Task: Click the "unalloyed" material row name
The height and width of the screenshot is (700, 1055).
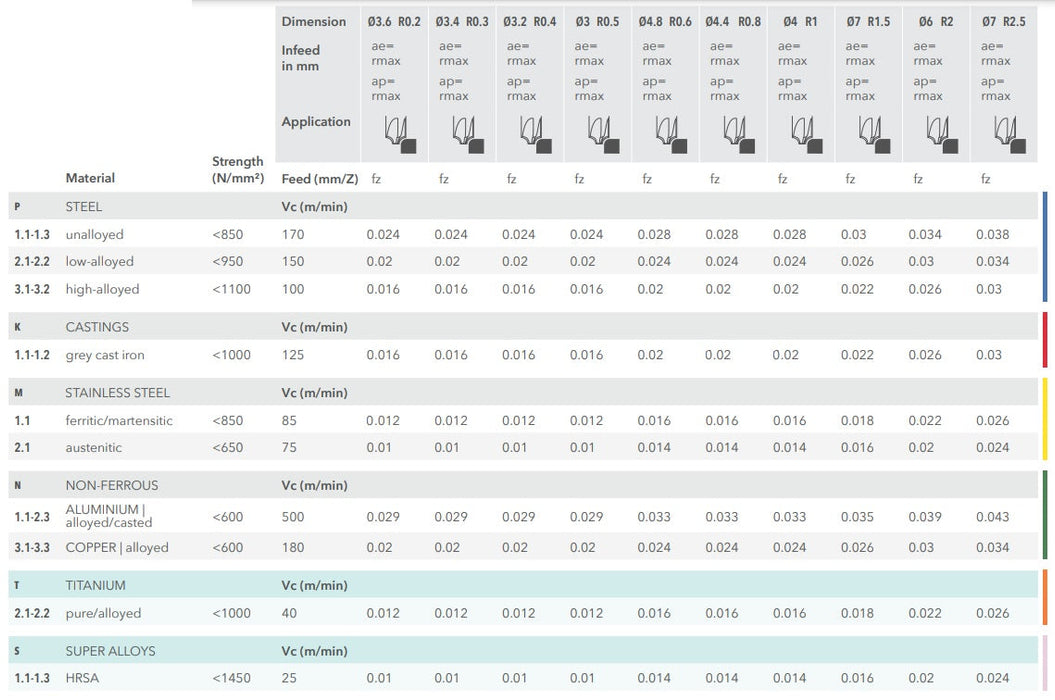Action: (94, 235)
